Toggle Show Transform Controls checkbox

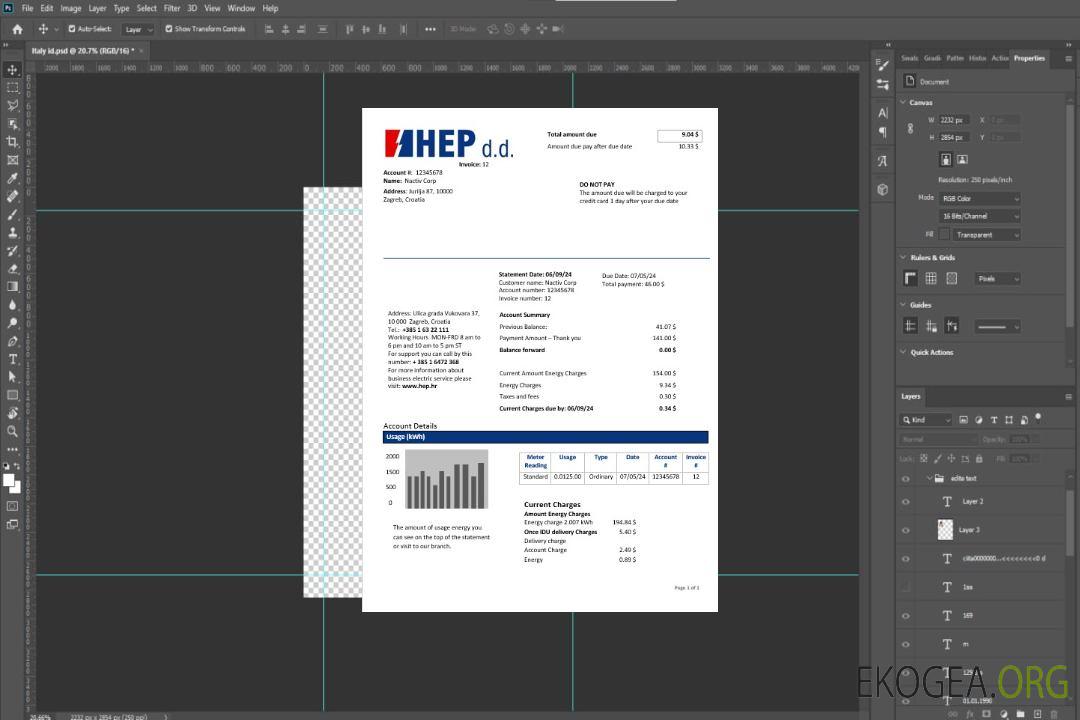(169, 29)
